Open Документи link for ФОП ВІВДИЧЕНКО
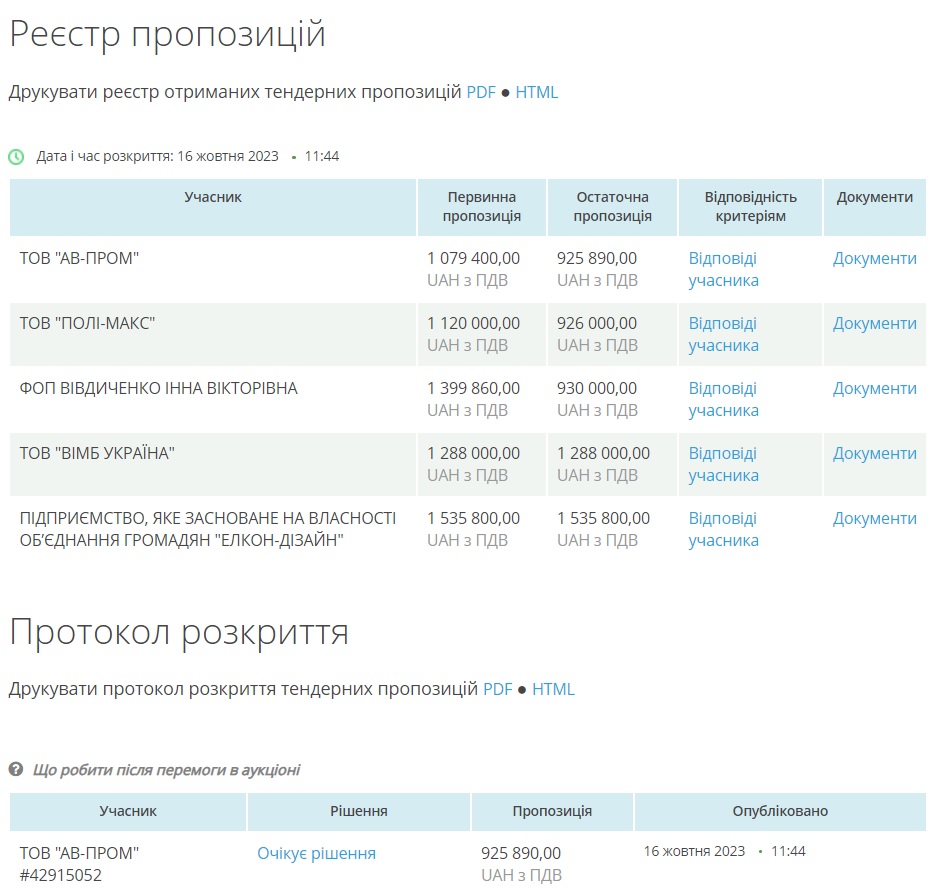The width and height of the screenshot is (928, 893). point(874,389)
